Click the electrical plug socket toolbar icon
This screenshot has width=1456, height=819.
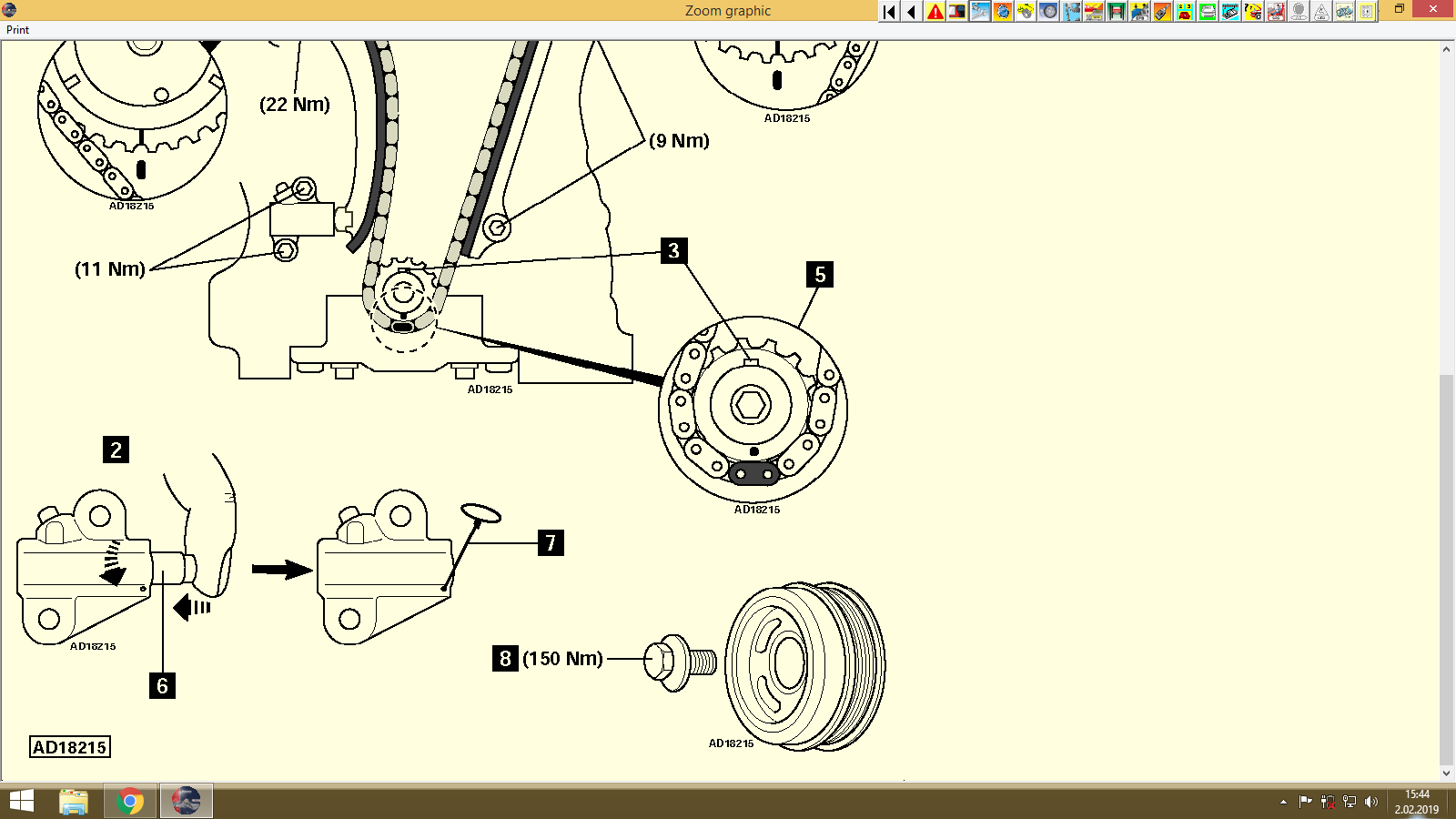click(x=1365, y=11)
